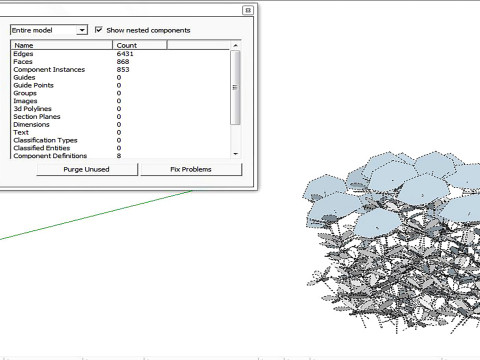
Task: Click the statistics list scroll up arrow
Action: tap(235, 45)
